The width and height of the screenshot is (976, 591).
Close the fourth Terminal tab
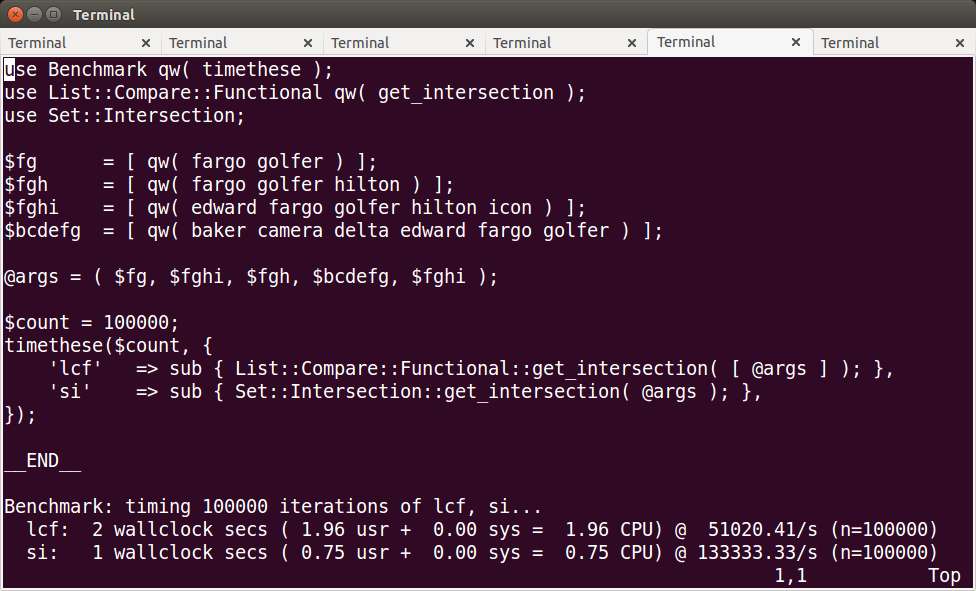[x=632, y=43]
